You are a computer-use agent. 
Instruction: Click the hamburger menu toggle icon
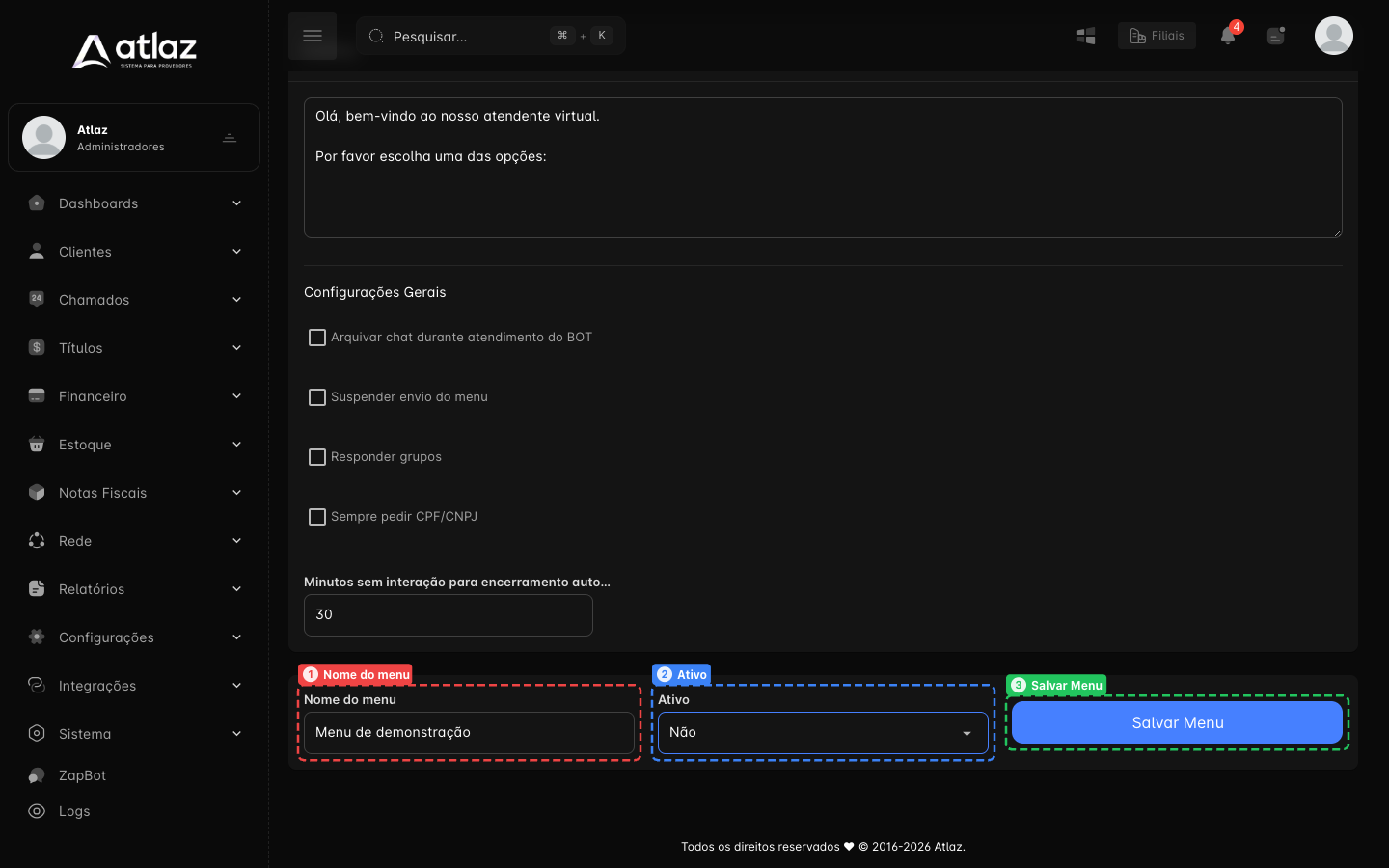[313, 36]
